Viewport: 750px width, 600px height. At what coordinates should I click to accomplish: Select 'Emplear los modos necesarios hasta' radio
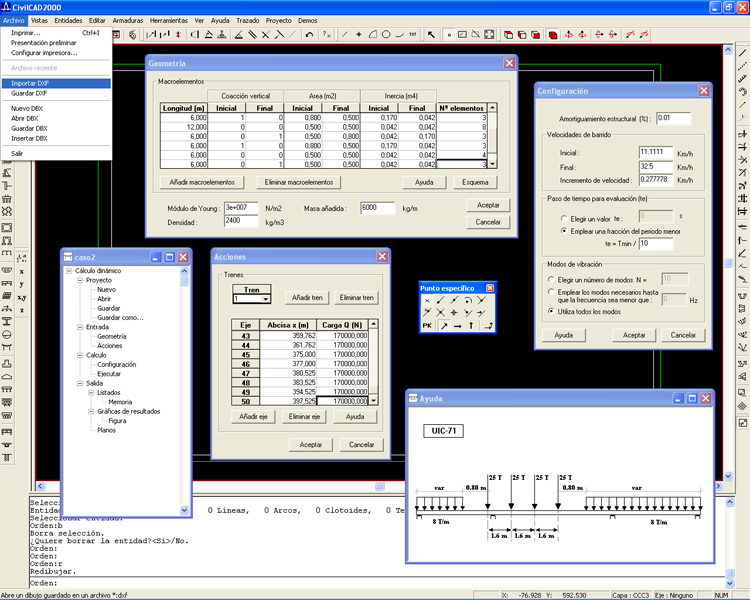point(551,291)
